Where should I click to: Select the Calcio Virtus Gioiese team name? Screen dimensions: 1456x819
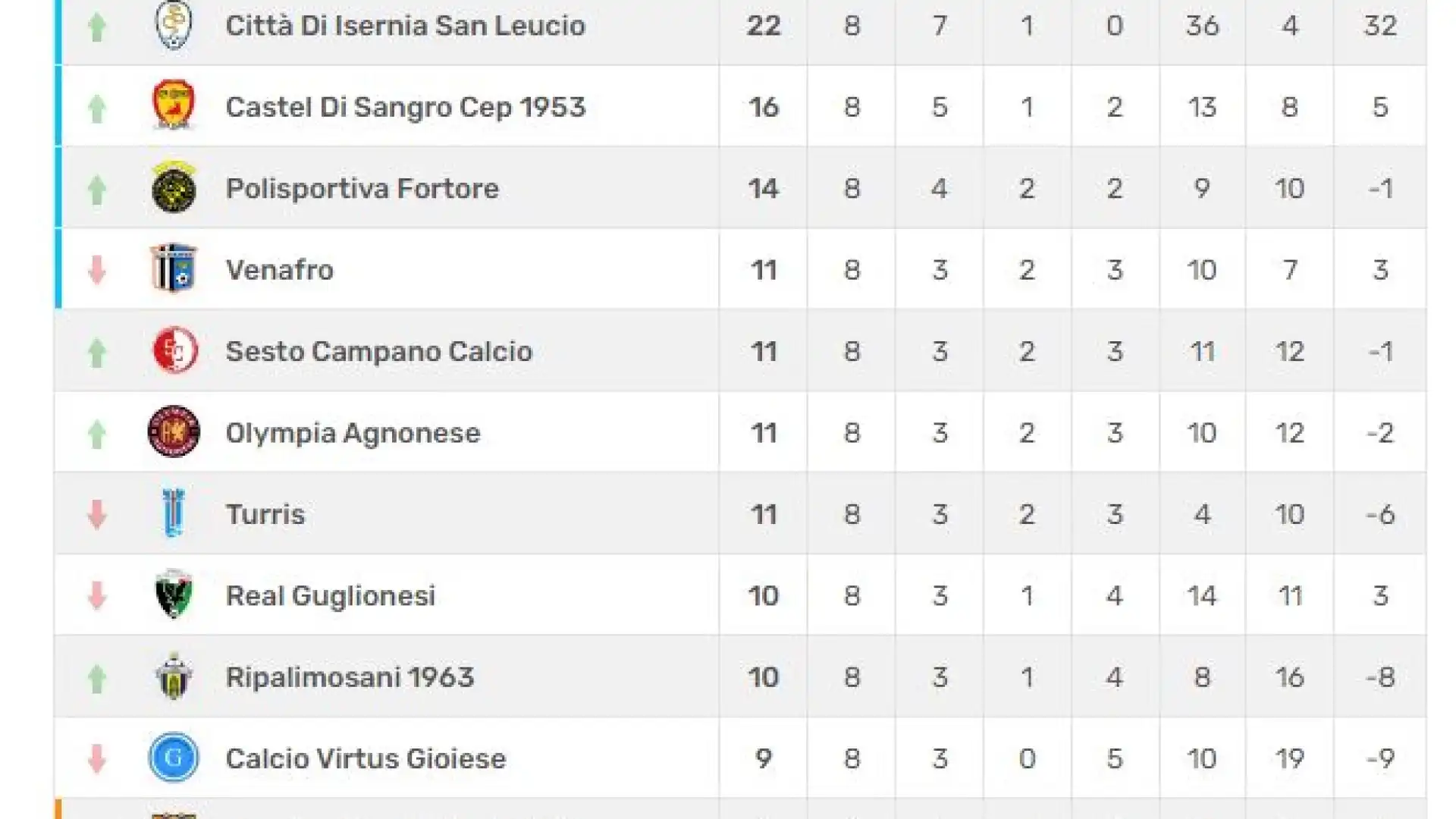(x=366, y=758)
